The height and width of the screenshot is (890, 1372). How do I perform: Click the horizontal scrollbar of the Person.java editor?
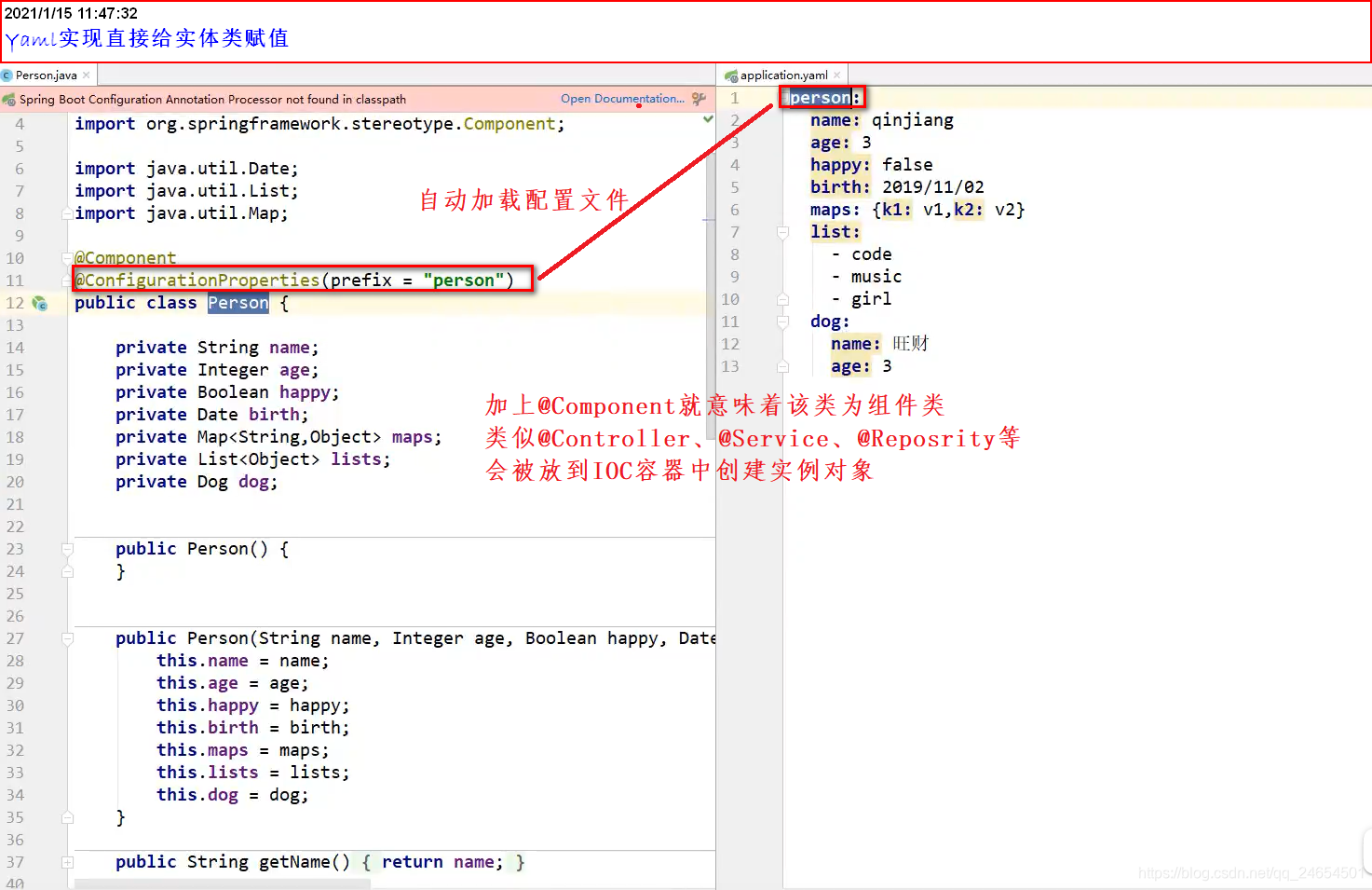coord(222,883)
